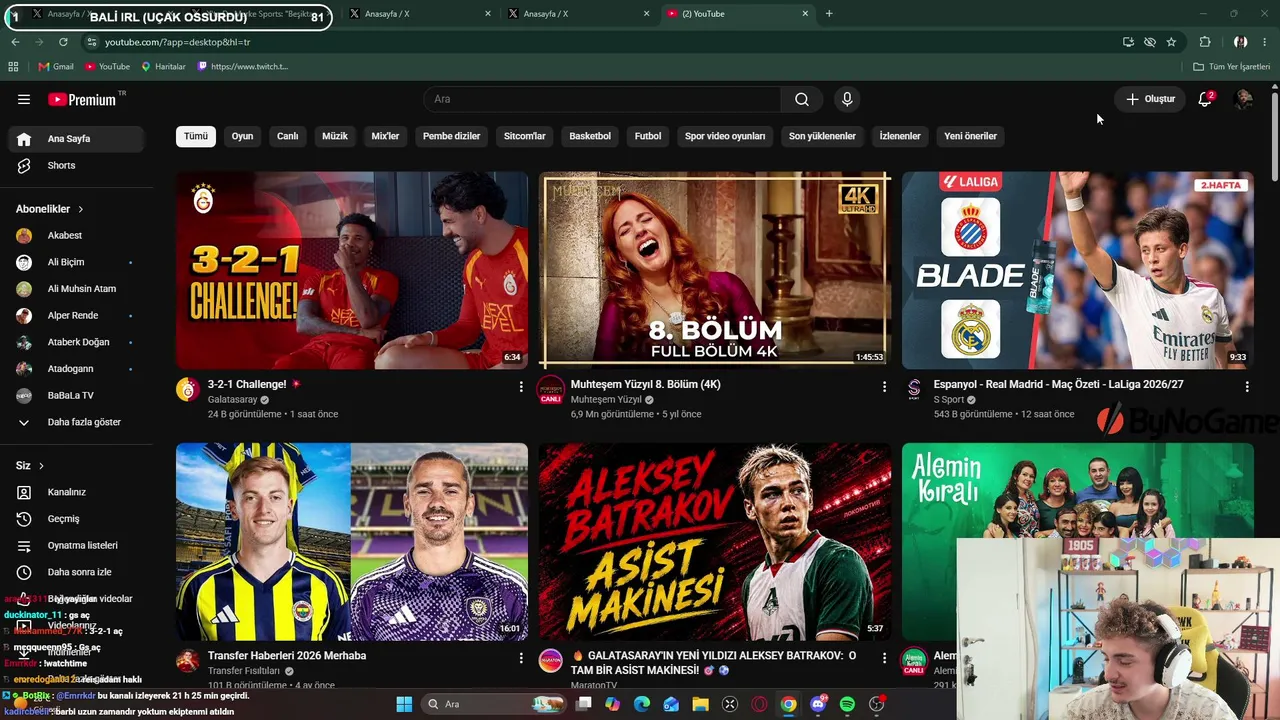
Task: Click the Oluştur create button
Action: [1150, 99]
